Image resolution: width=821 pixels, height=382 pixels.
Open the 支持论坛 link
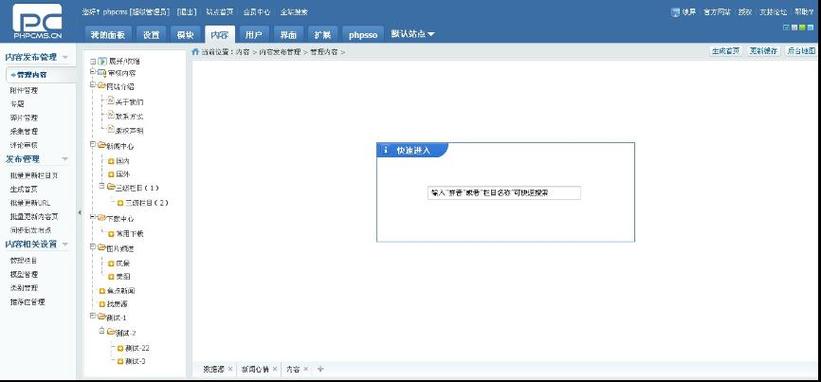[774, 12]
